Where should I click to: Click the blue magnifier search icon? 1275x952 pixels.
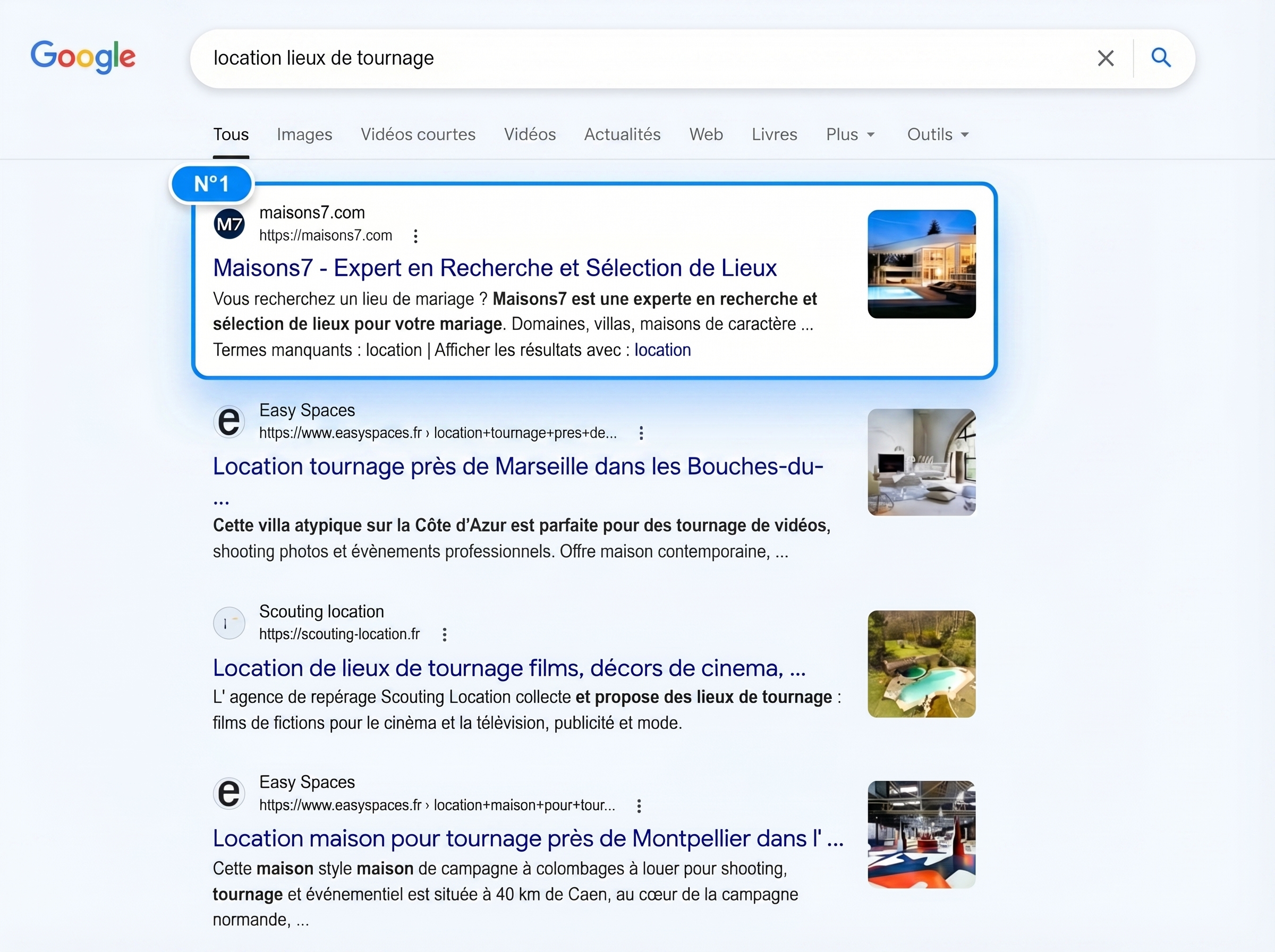(1161, 57)
